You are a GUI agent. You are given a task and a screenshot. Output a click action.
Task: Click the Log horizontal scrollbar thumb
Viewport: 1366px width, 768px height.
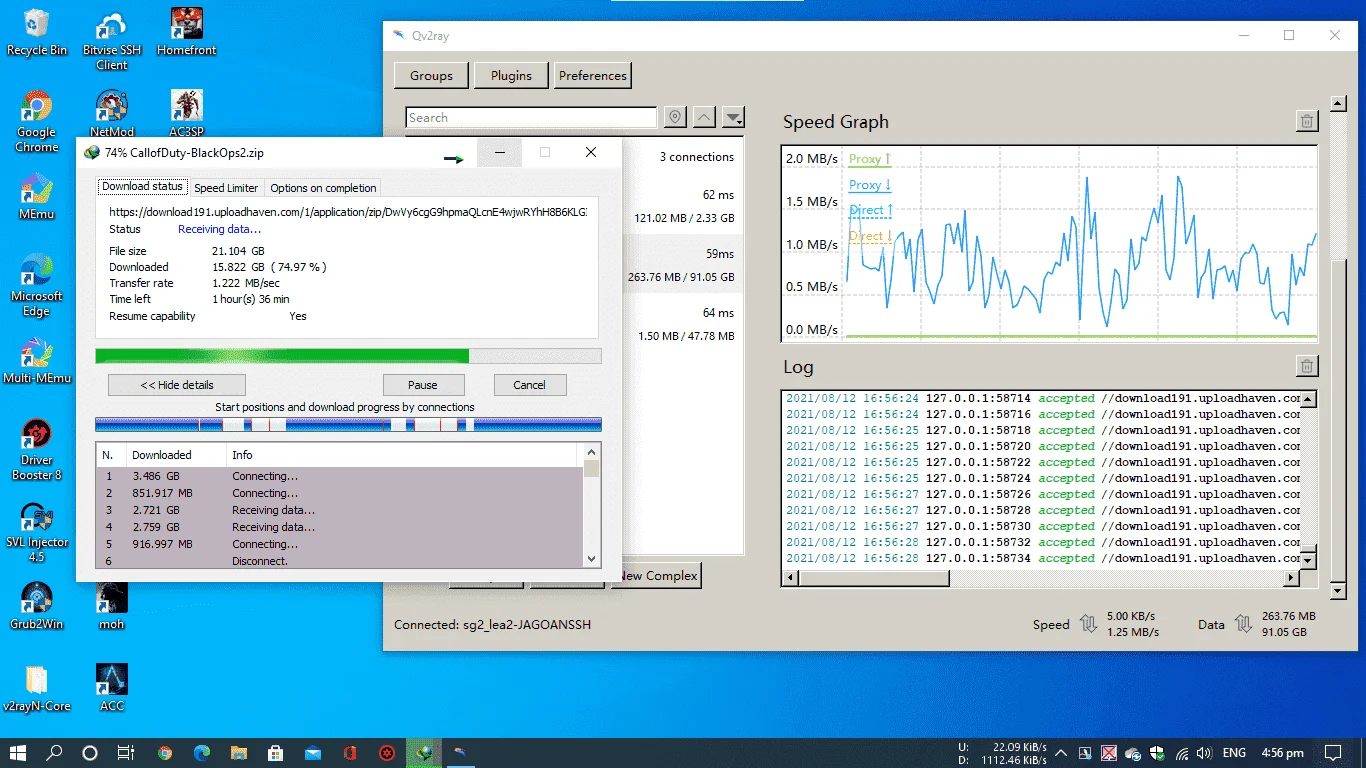point(875,578)
